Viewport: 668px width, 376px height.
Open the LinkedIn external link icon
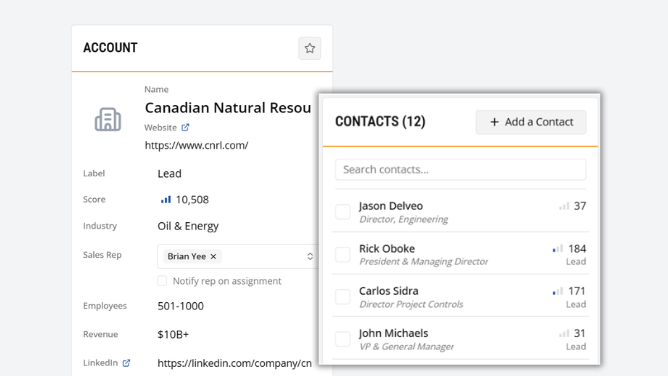coord(127,363)
